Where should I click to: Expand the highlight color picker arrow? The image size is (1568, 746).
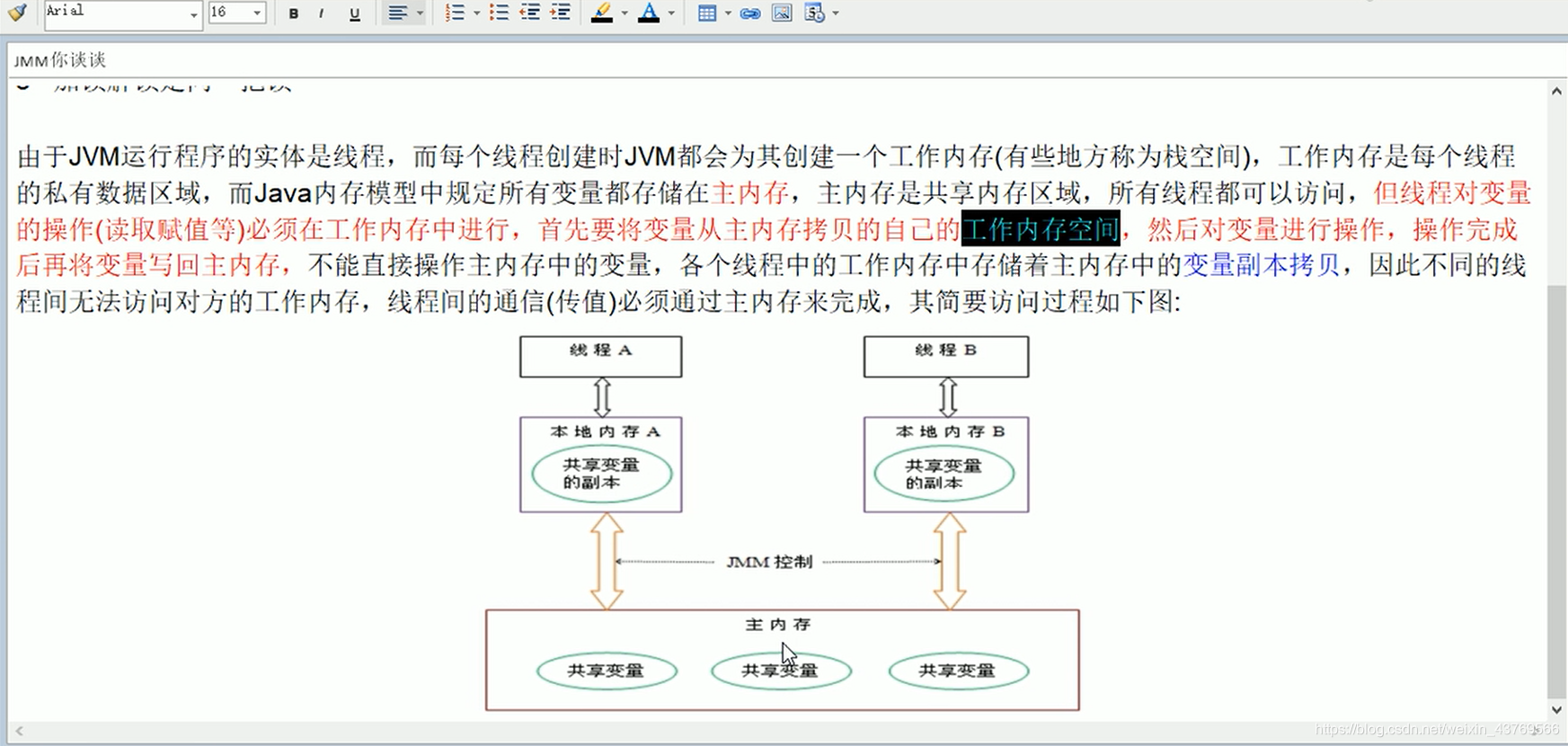625,13
